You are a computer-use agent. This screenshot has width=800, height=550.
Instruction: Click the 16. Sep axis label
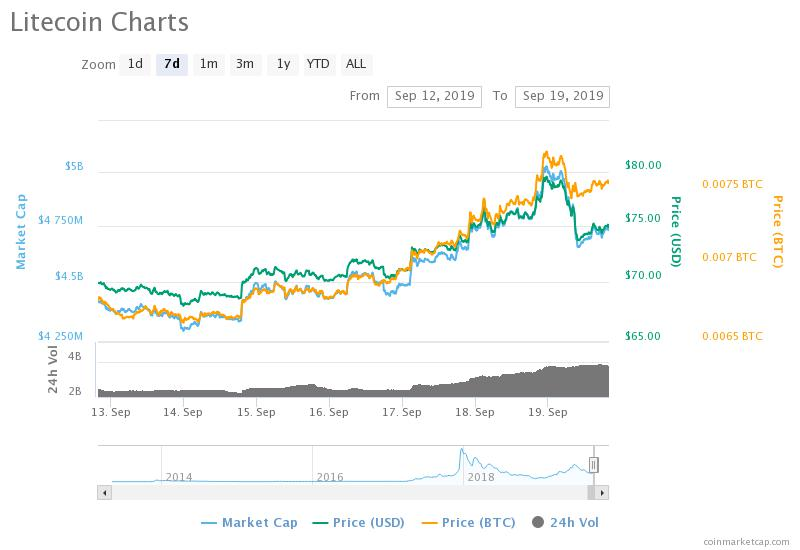329,412
